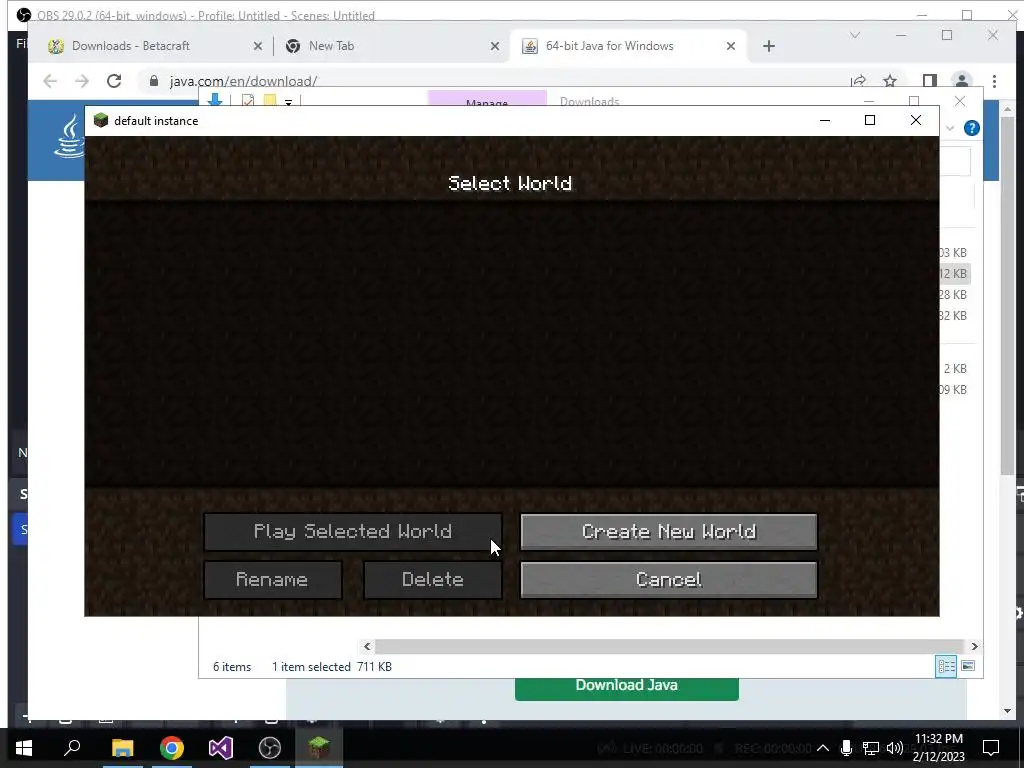The image size is (1024, 768).
Task: Go forward in Chrome history
Action: [82, 81]
